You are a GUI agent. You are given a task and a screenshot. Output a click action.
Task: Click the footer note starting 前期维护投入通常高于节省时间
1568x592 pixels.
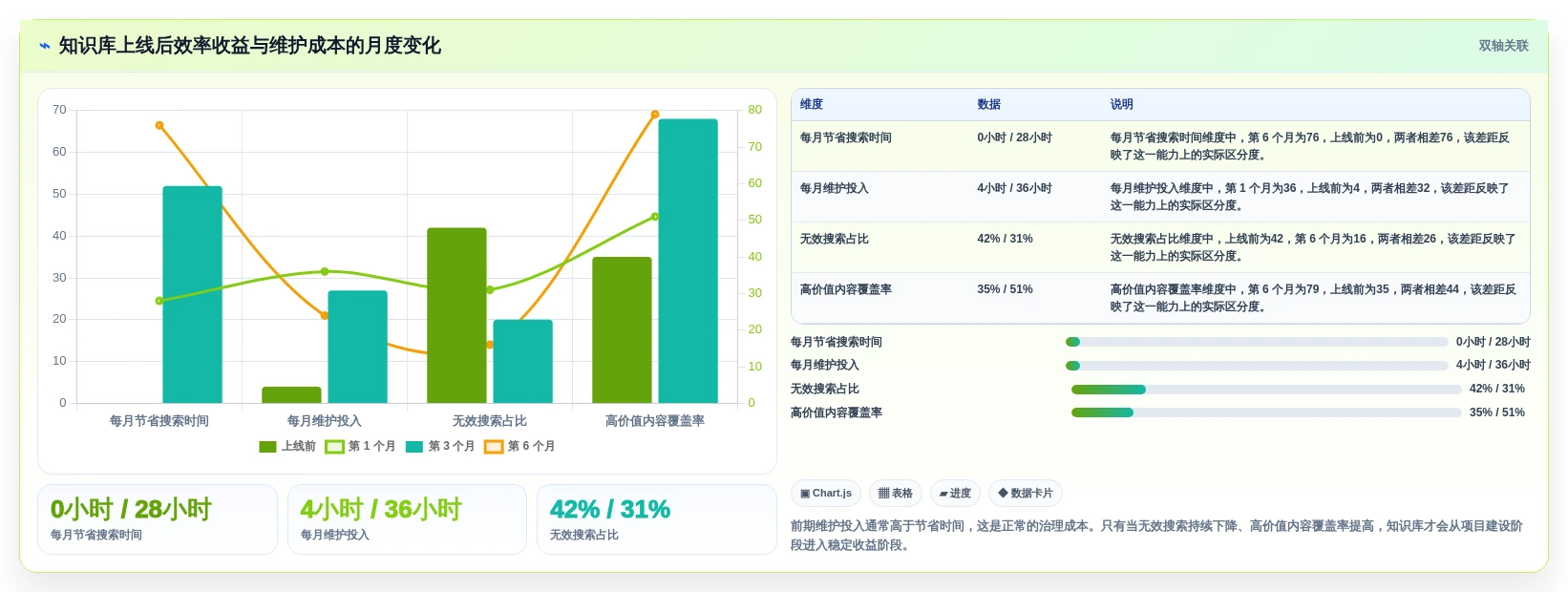1157,536
